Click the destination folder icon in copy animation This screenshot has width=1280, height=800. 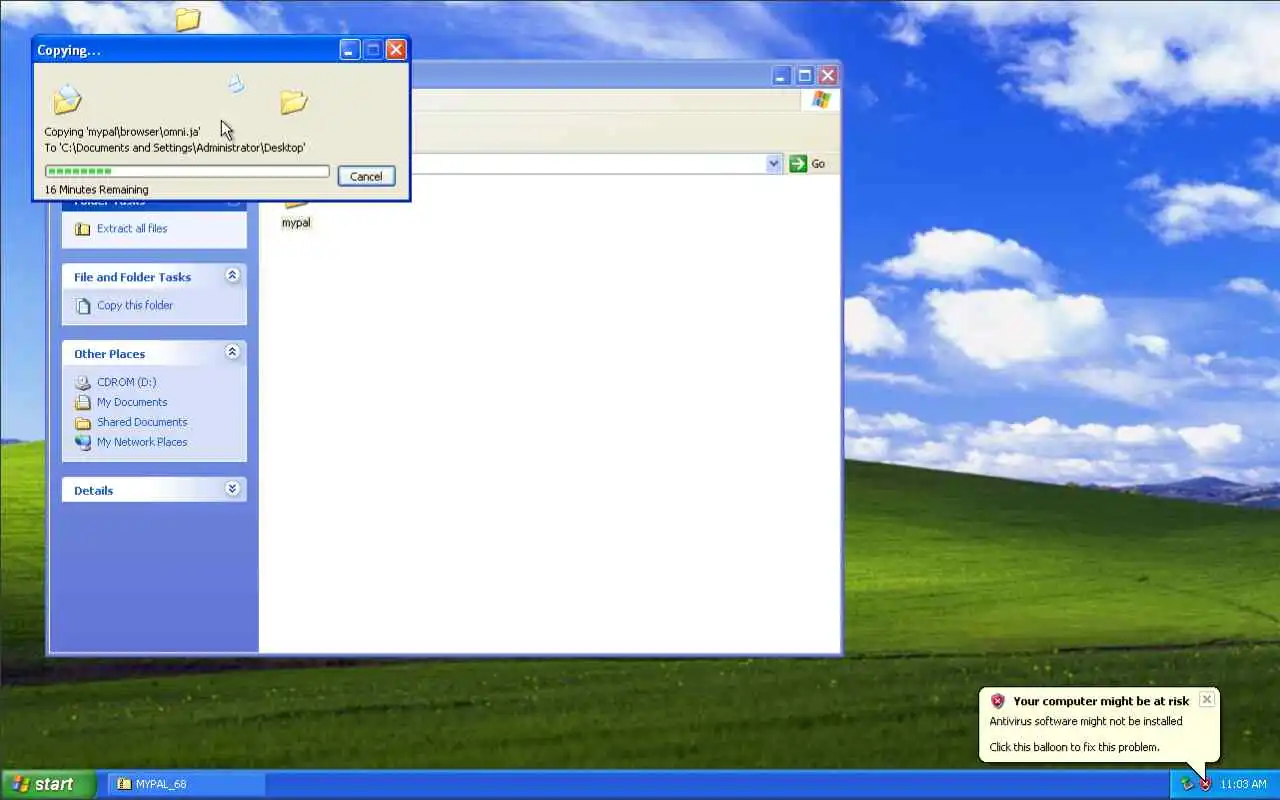pos(293,101)
